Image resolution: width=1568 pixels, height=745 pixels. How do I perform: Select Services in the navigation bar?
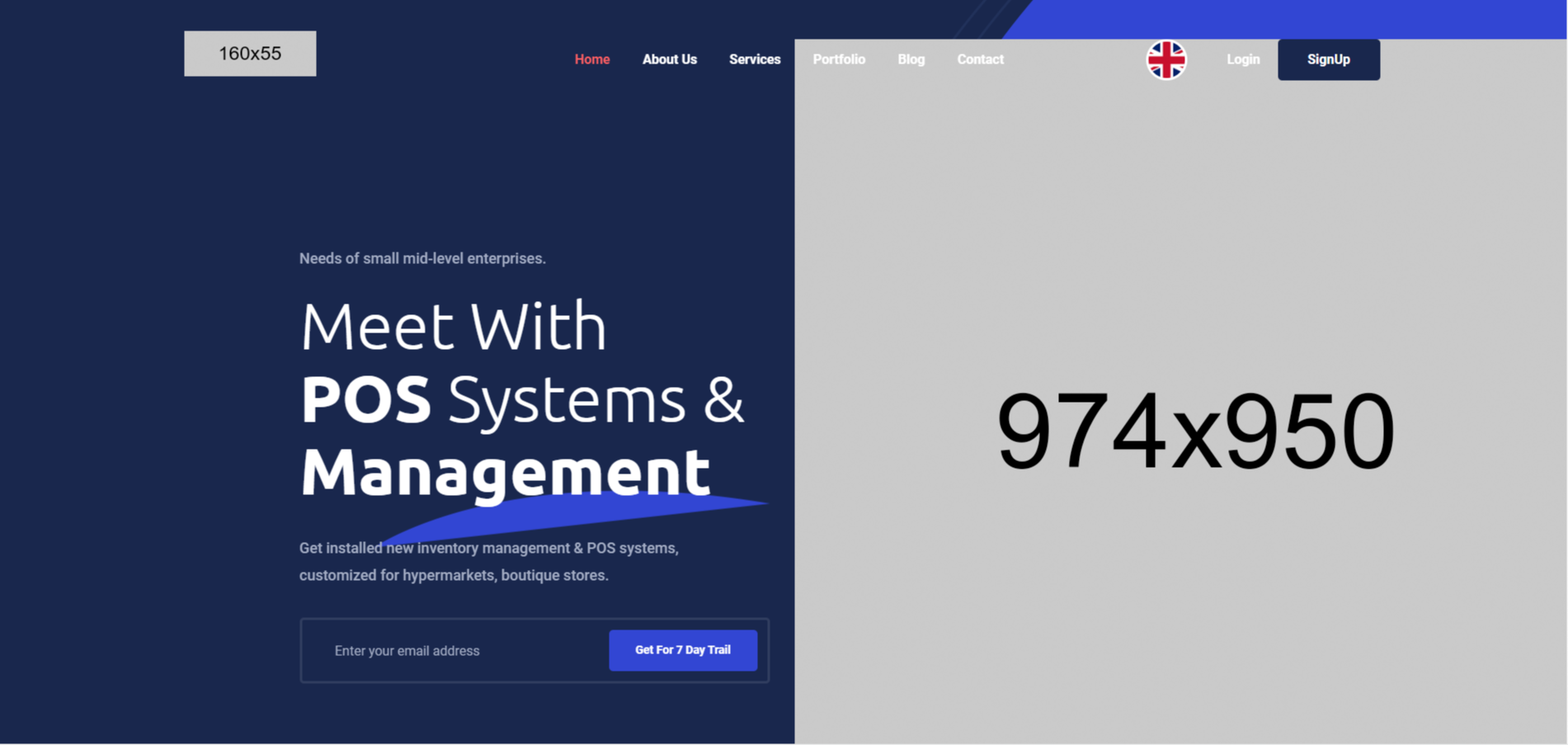point(754,59)
